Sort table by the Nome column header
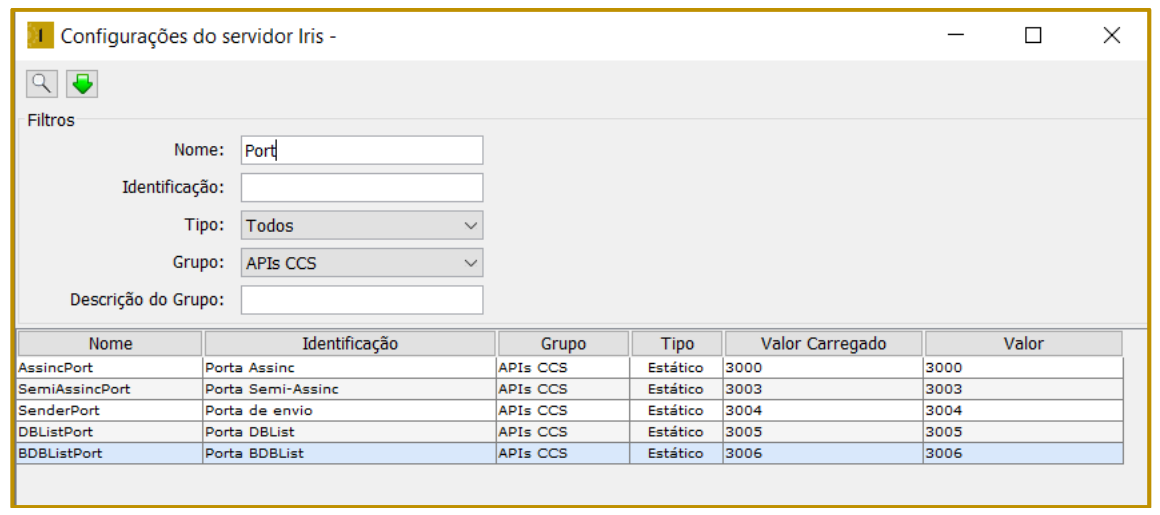 110,344
